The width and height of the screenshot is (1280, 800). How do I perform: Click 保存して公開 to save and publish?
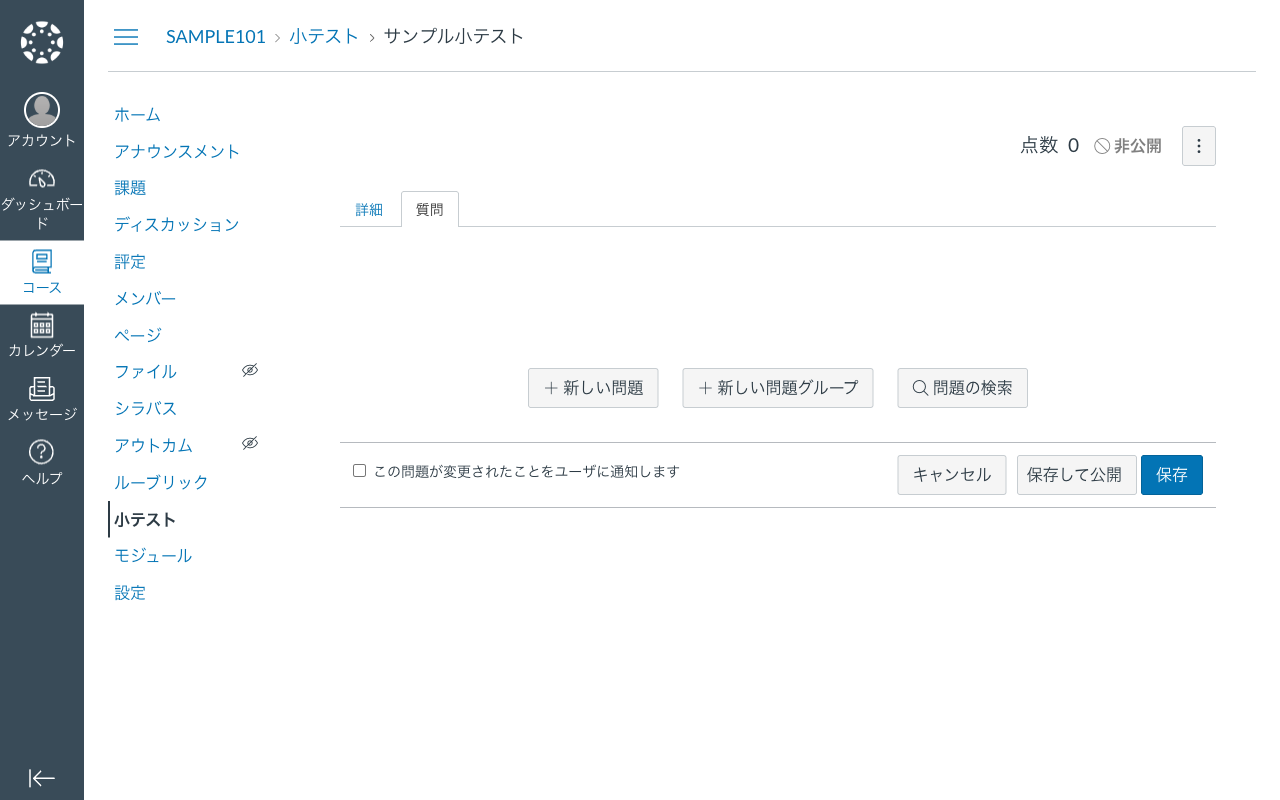(1076, 475)
